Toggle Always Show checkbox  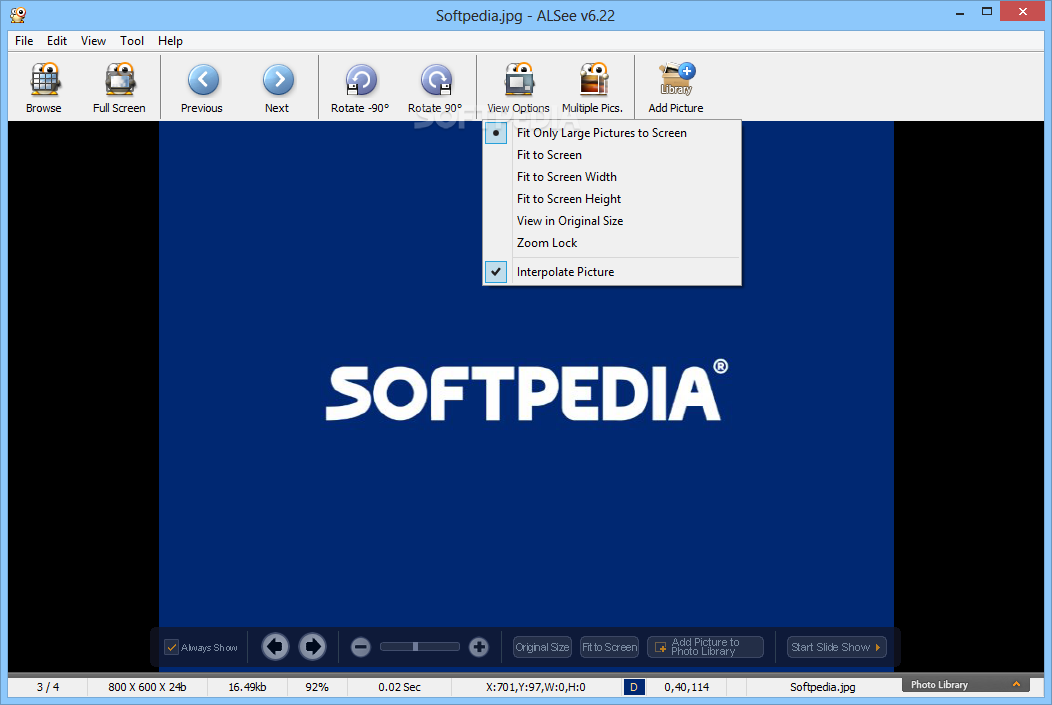171,647
